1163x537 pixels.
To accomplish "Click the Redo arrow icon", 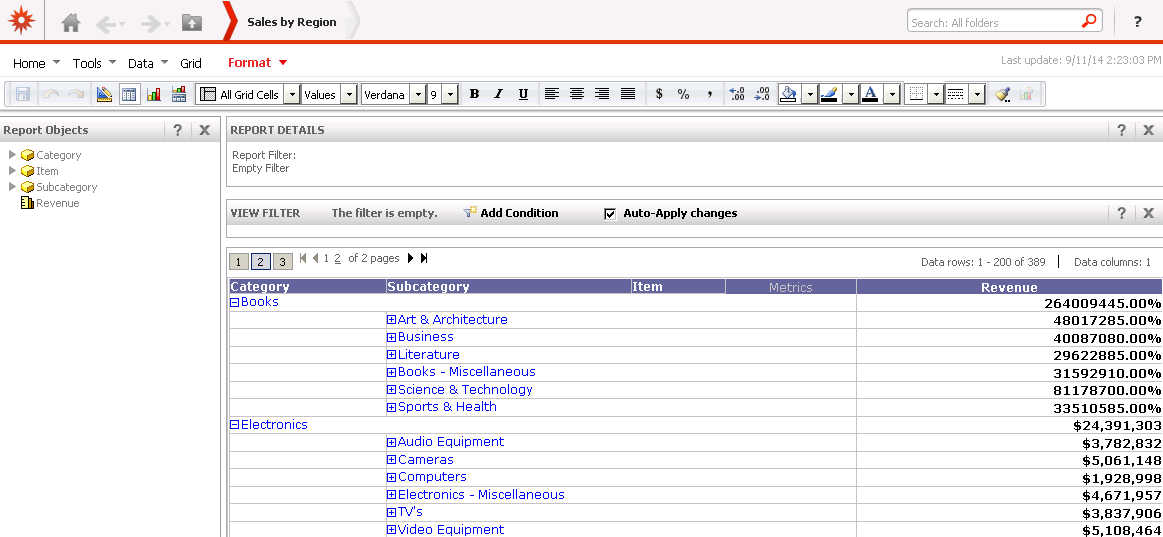I will click(76, 94).
